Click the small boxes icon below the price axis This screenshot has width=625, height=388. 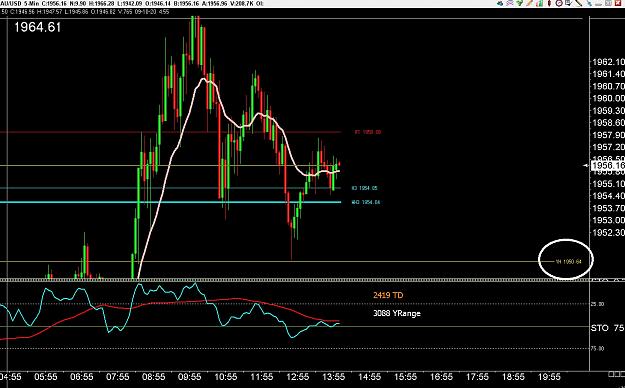click(x=616, y=374)
